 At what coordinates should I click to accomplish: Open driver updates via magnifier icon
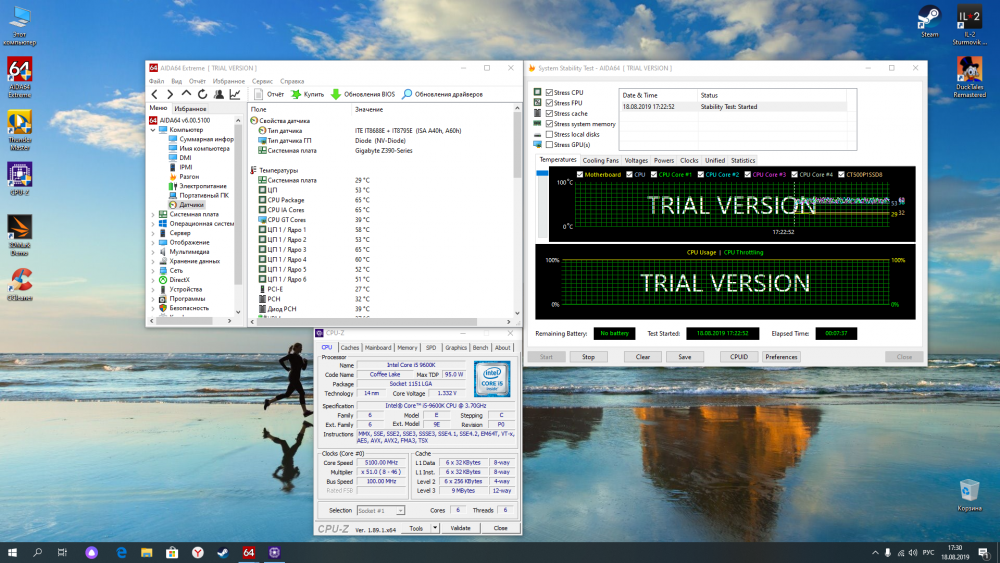406,94
